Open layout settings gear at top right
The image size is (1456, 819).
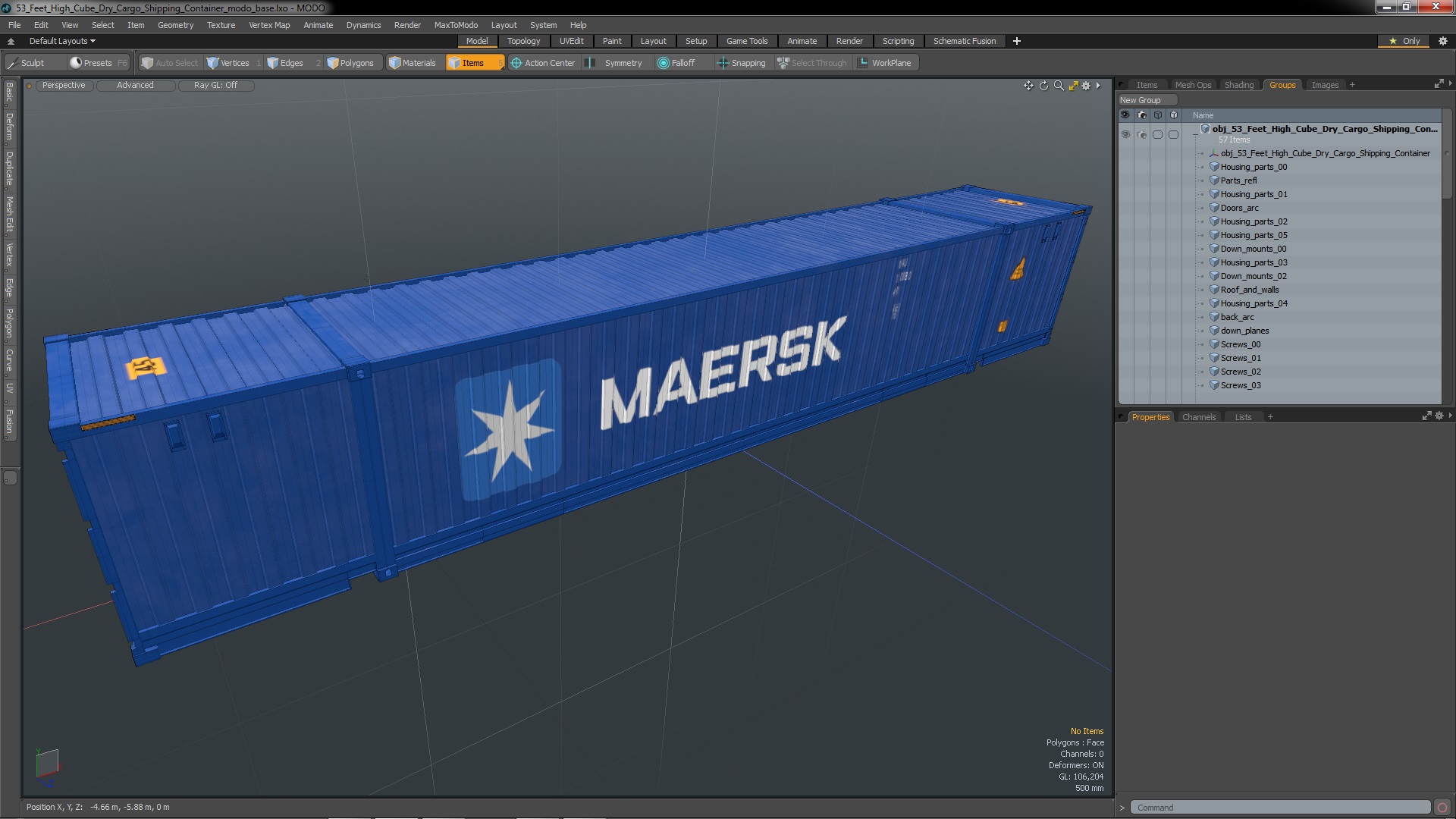1443,41
